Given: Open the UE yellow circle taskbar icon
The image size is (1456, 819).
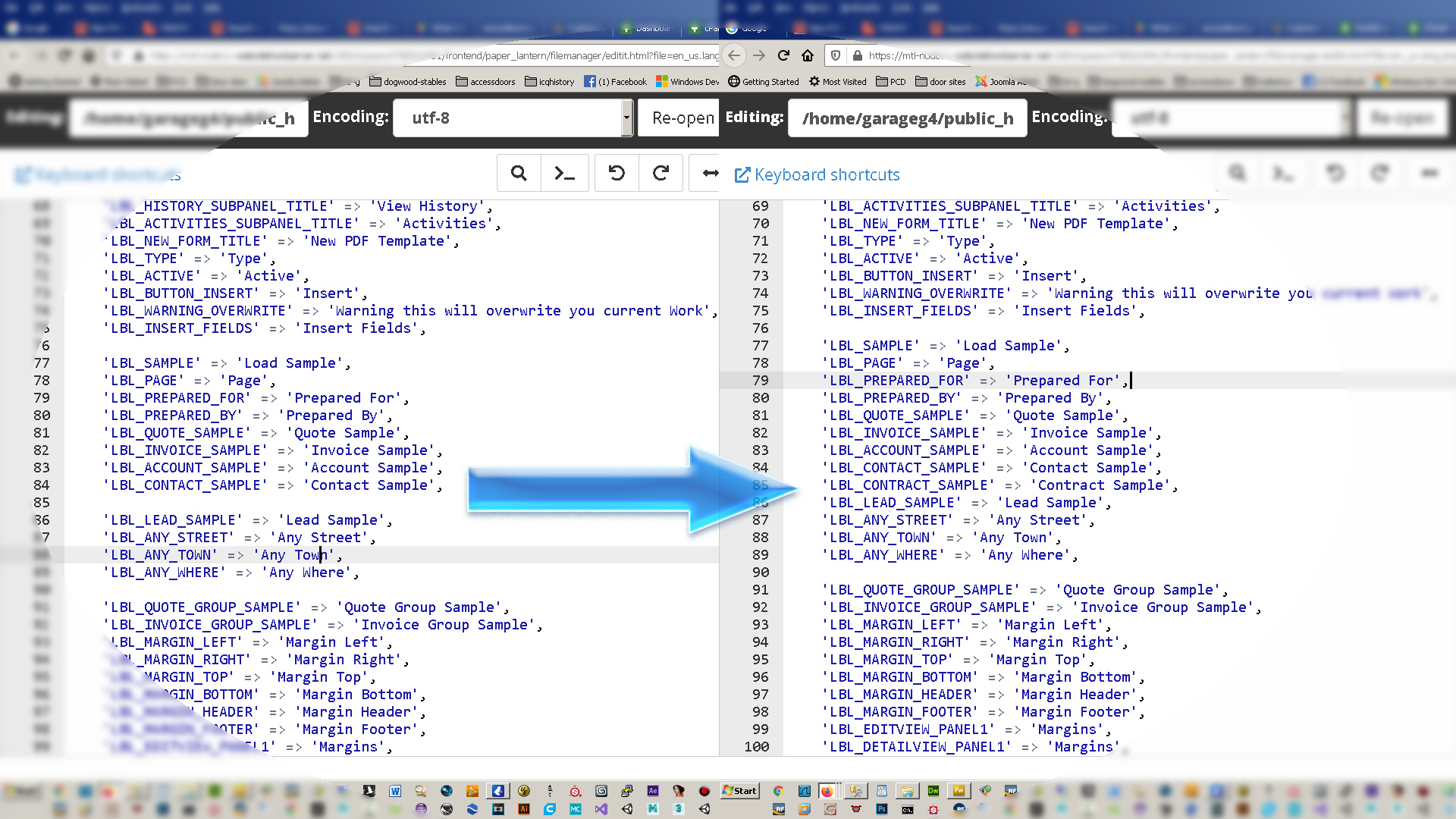Looking at the screenshot, I should [x=524, y=791].
